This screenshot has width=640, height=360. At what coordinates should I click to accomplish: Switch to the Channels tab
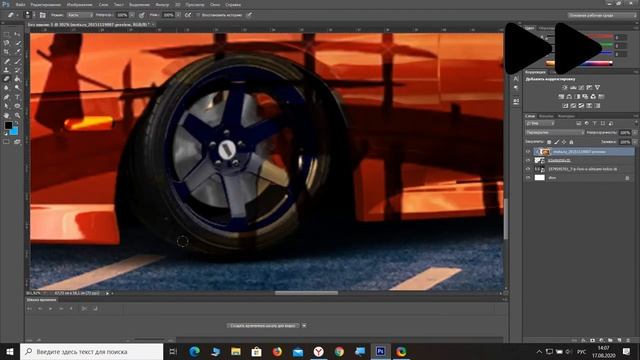tap(546, 116)
